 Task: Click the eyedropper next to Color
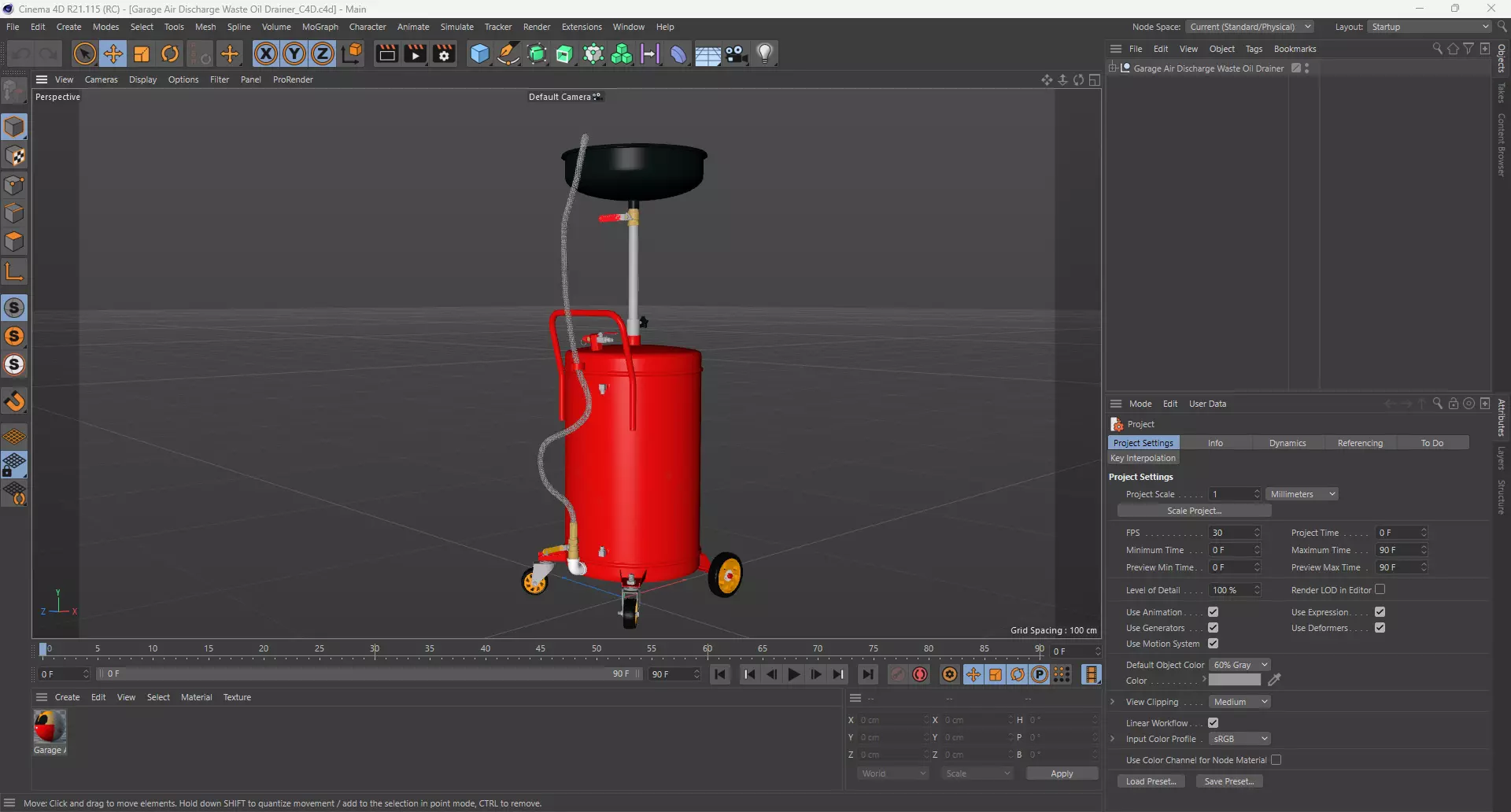pyautogui.click(x=1275, y=680)
